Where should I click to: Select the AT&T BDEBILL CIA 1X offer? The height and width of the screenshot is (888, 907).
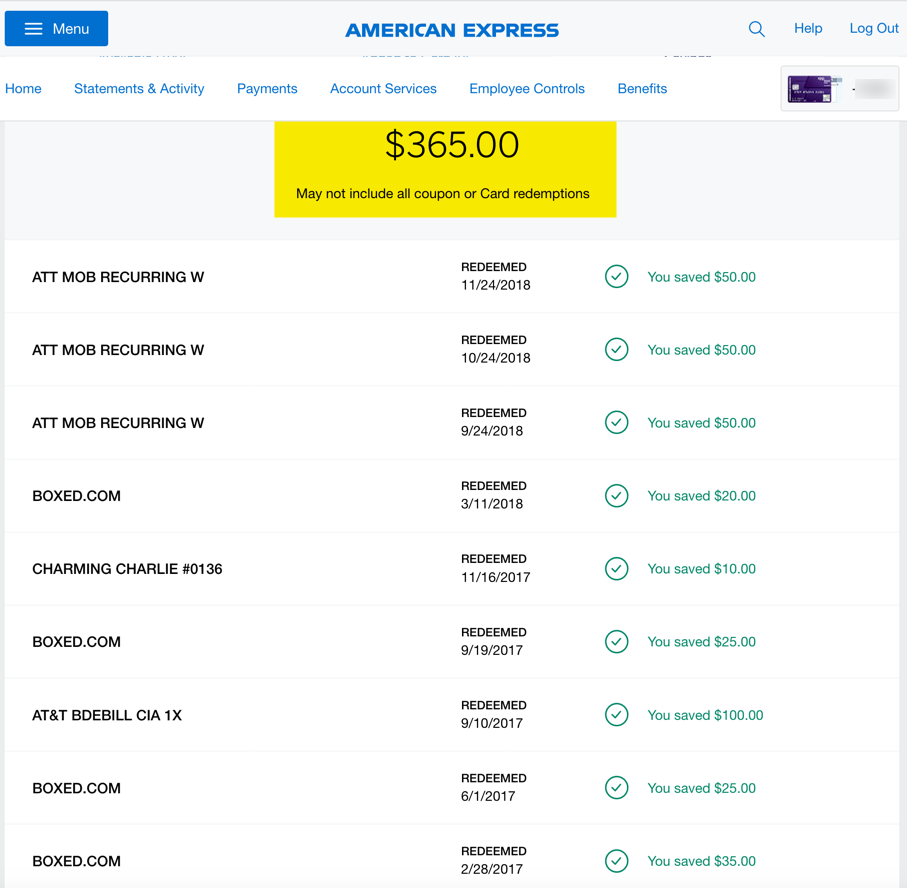coord(107,715)
